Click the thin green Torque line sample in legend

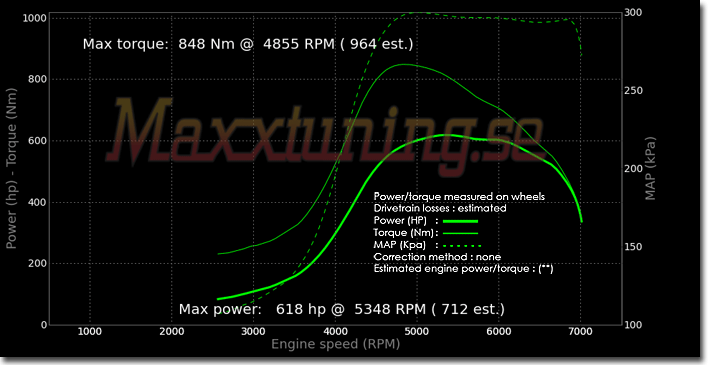(x=460, y=234)
